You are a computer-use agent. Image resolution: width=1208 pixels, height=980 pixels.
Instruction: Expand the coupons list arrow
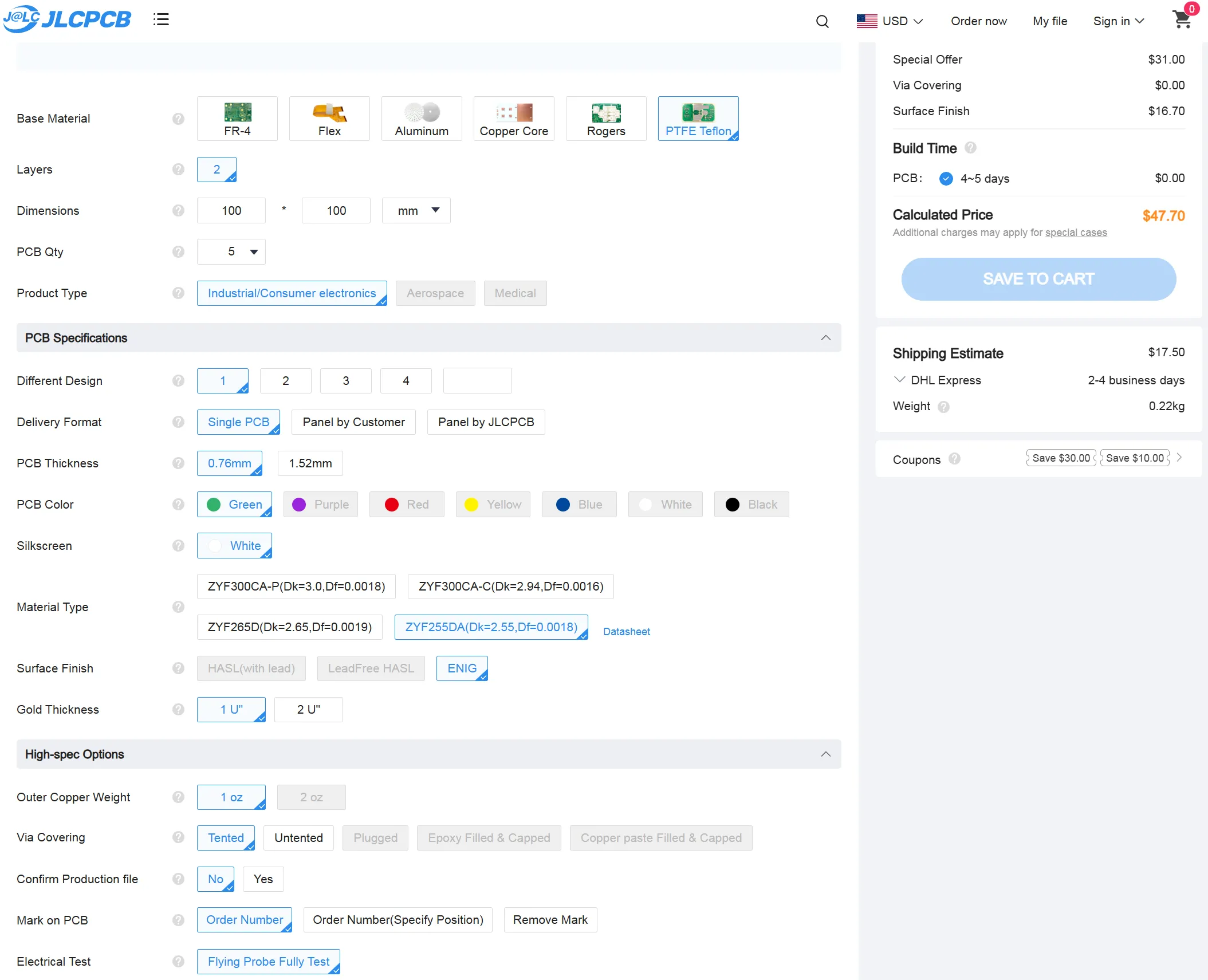coord(1179,458)
